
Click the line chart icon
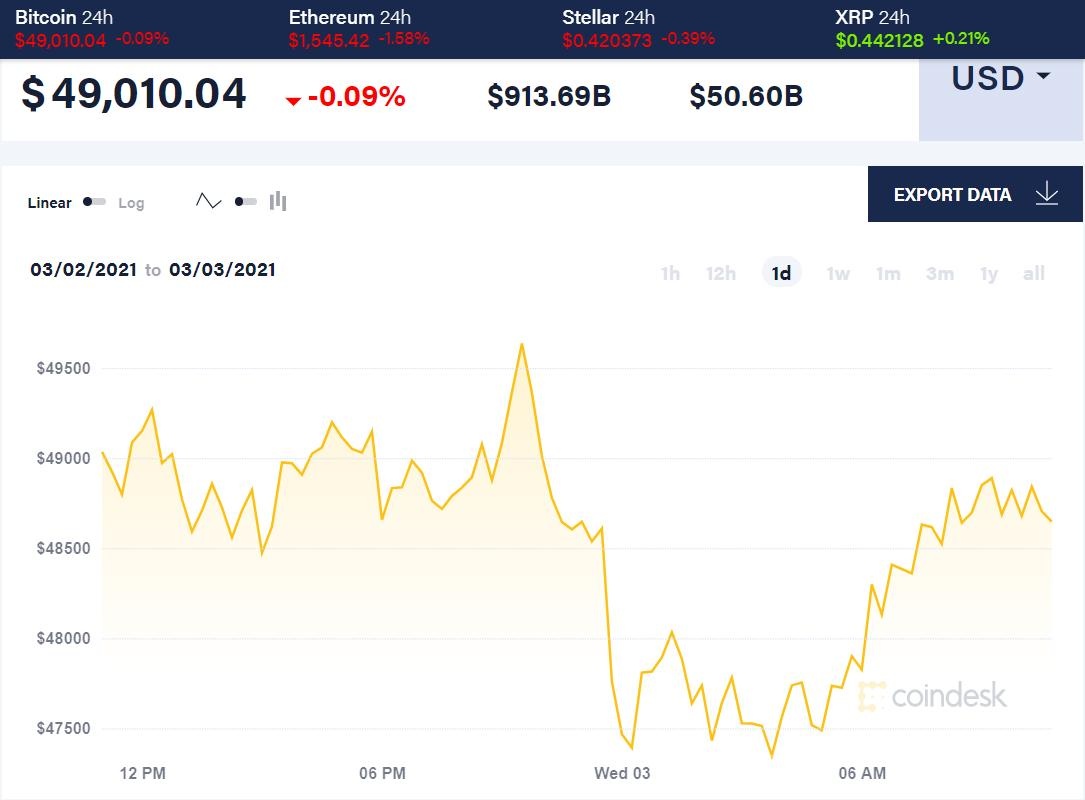coord(208,201)
